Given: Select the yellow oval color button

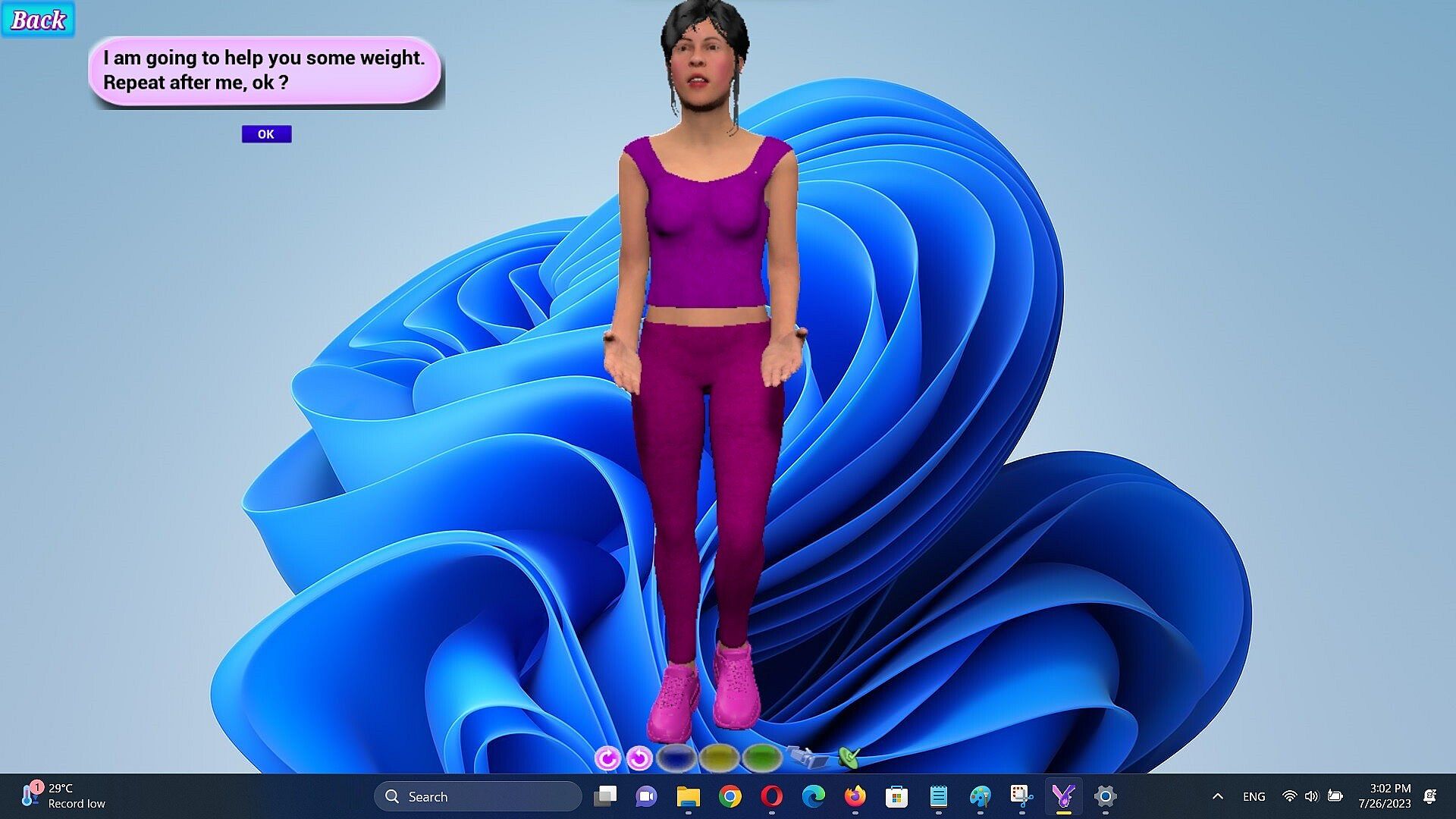Looking at the screenshot, I should [719, 757].
